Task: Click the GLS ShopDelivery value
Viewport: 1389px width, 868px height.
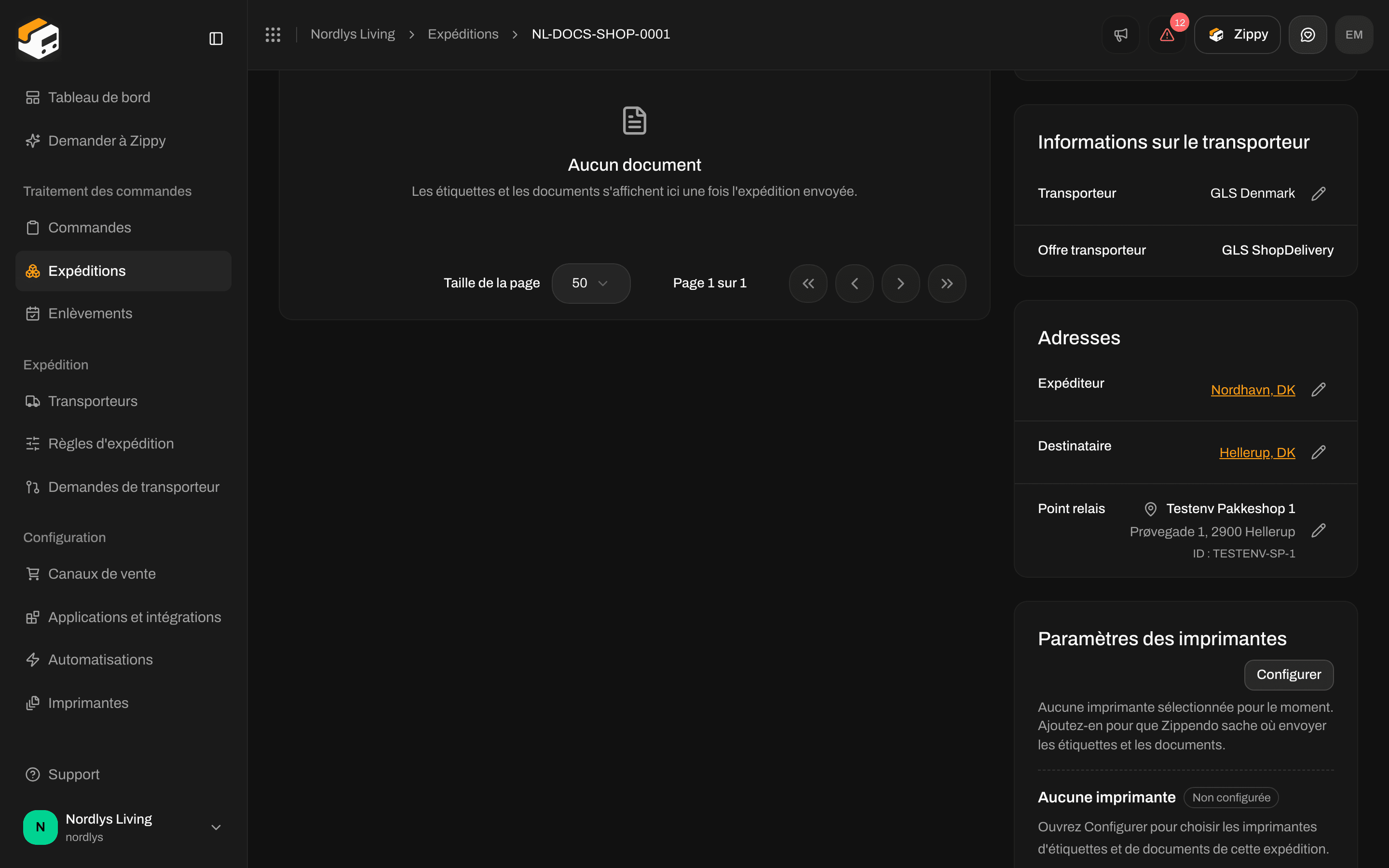Action: coord(1277,250)
